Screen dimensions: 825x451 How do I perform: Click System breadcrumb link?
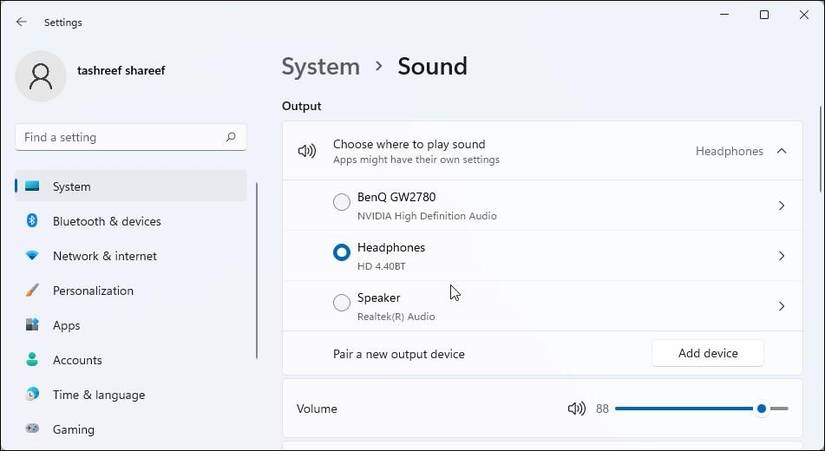320,67
